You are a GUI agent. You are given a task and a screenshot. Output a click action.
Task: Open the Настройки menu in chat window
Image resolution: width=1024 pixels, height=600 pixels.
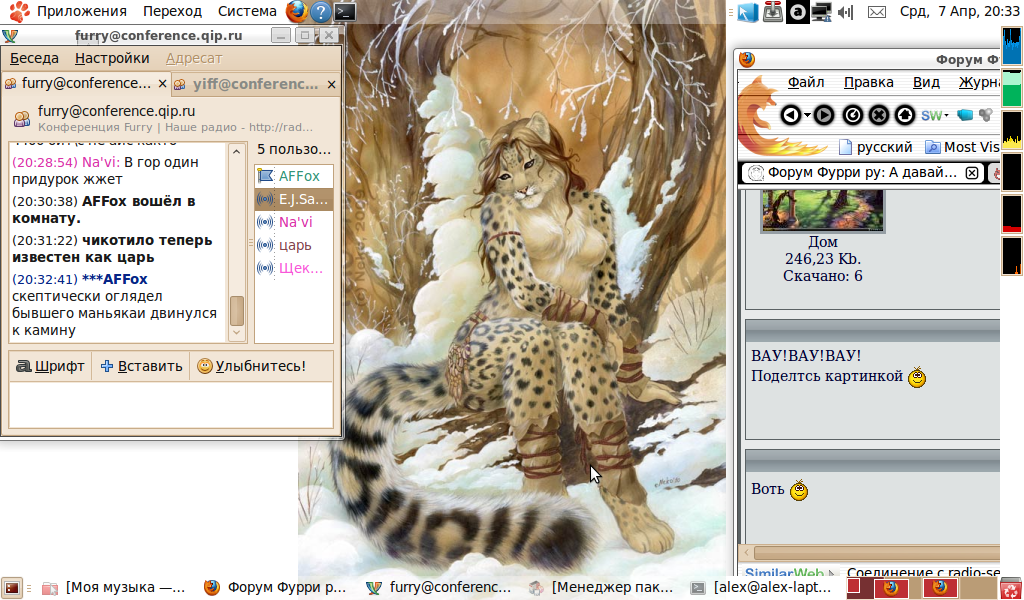112,58
